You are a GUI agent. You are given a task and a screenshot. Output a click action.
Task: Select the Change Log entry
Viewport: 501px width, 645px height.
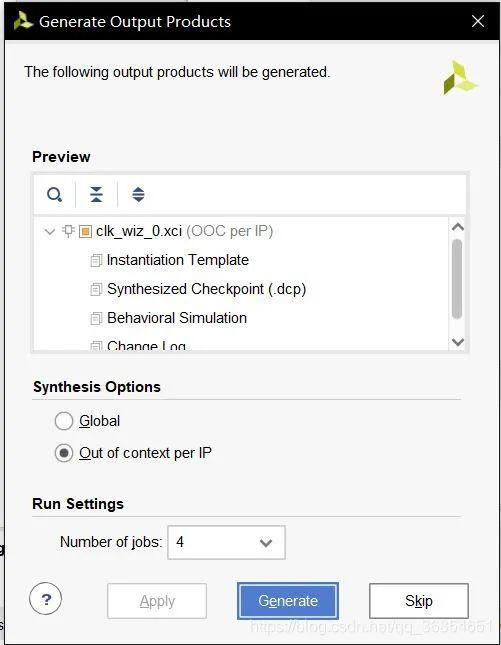[146, 346]
